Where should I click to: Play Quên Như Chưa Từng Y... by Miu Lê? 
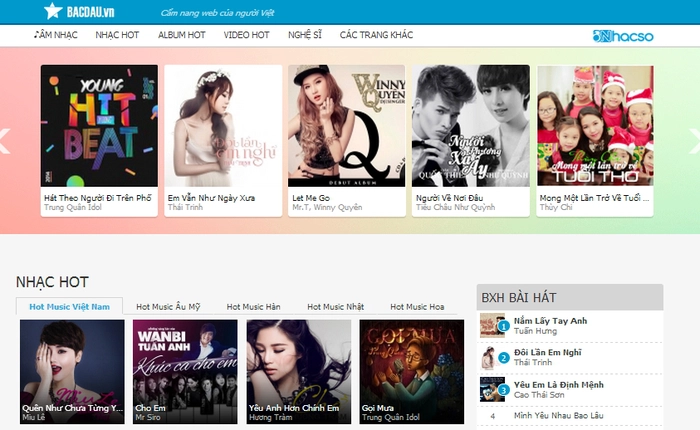pos(72,372)
